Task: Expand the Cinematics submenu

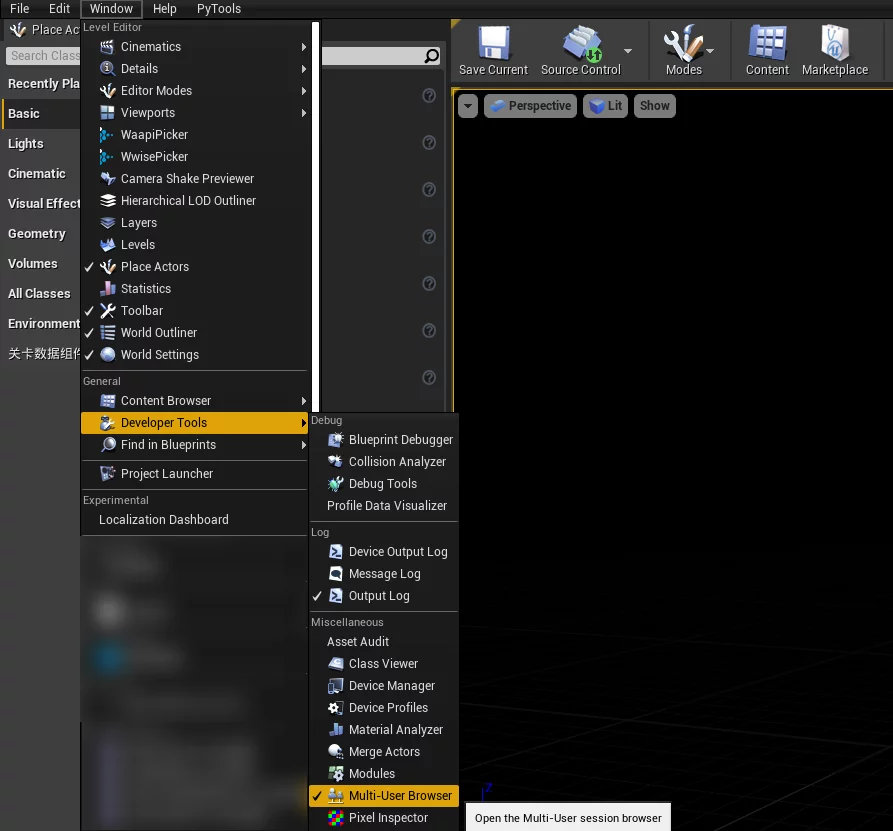Action: (151, 47)
